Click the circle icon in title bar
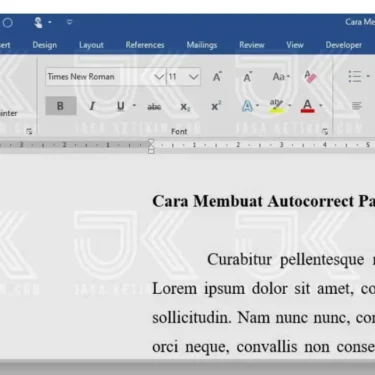Viewport: 375px width, 375px height. [x=8, y=23]
